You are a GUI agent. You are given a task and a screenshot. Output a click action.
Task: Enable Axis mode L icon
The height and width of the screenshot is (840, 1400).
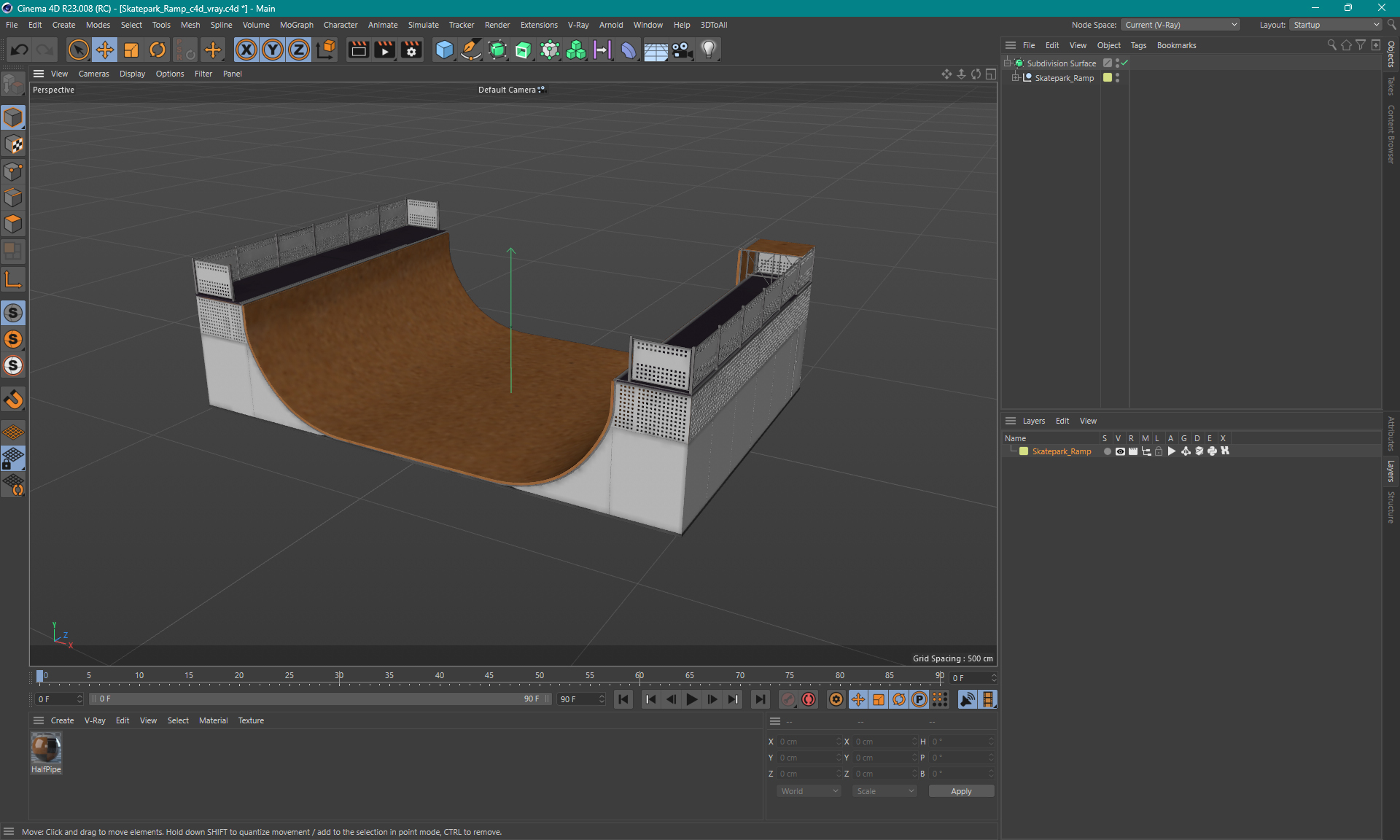point(13,279)
